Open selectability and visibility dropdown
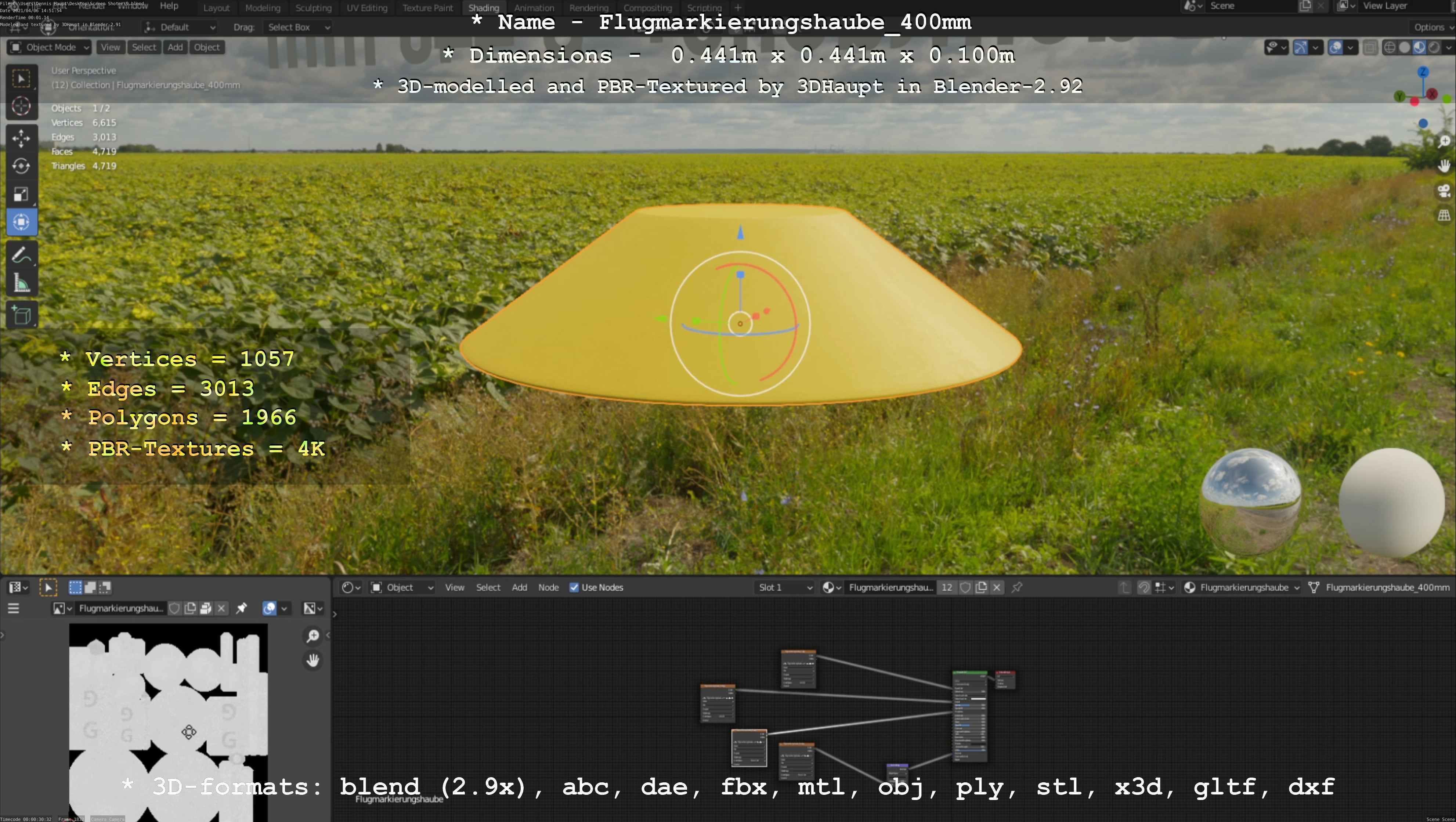 (x=1276, y=47)
